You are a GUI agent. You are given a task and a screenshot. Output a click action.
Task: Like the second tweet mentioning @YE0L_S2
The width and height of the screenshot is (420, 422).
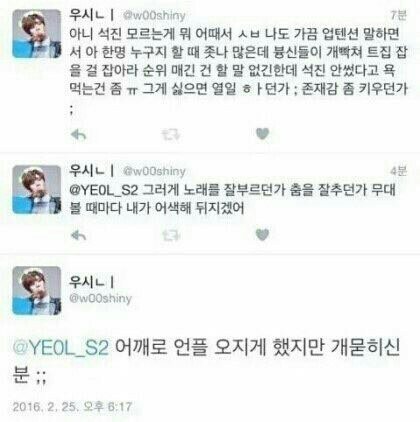pyautogui.click(x=262, y=235)
